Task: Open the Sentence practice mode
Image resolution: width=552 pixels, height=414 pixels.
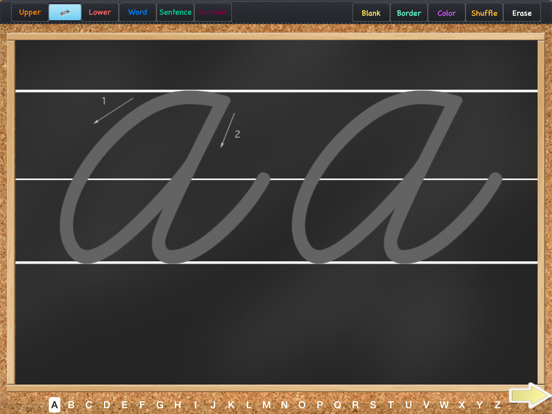Action: [x=175, y=13]
